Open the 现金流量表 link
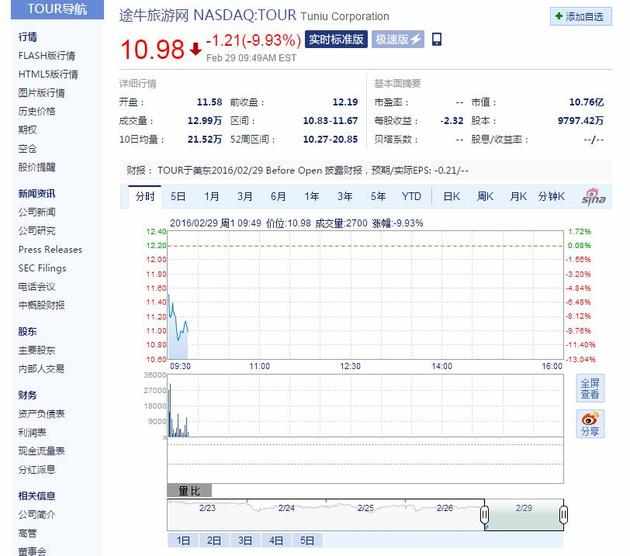The height and width of the screenshot is (556, 630). click(41, 451)
